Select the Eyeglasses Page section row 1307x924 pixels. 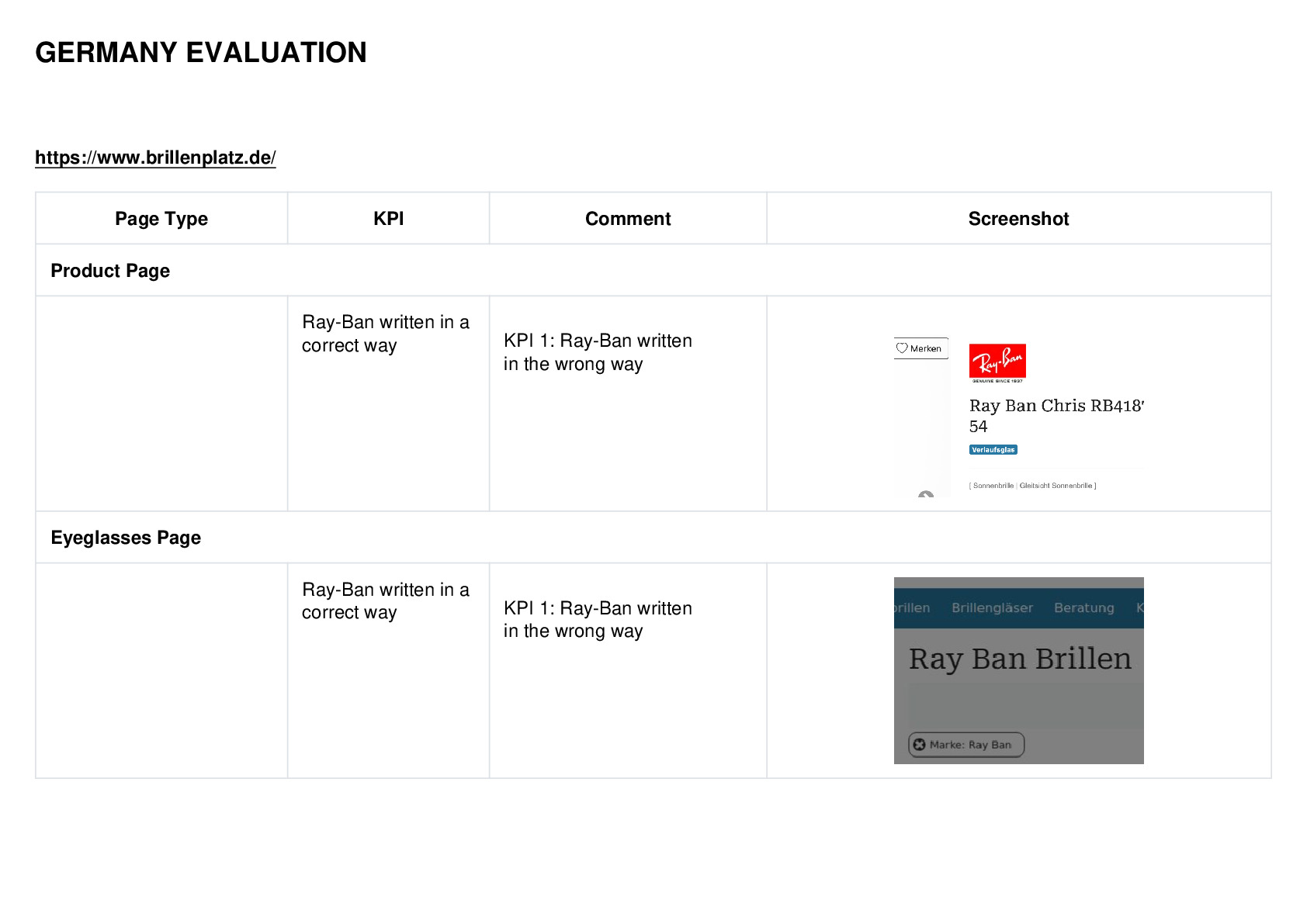653,538
